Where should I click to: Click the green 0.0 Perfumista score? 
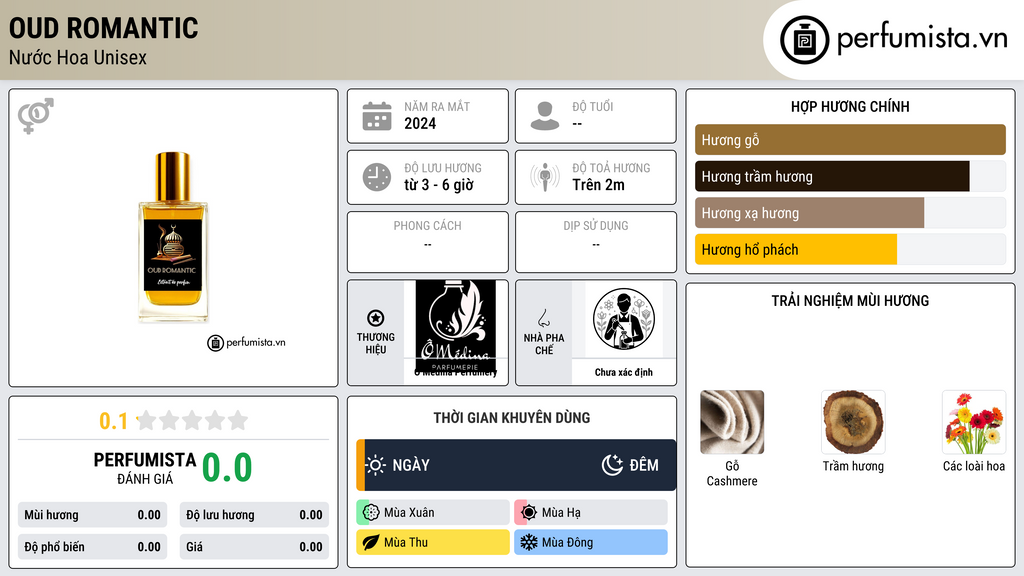(x=227, y=468)
